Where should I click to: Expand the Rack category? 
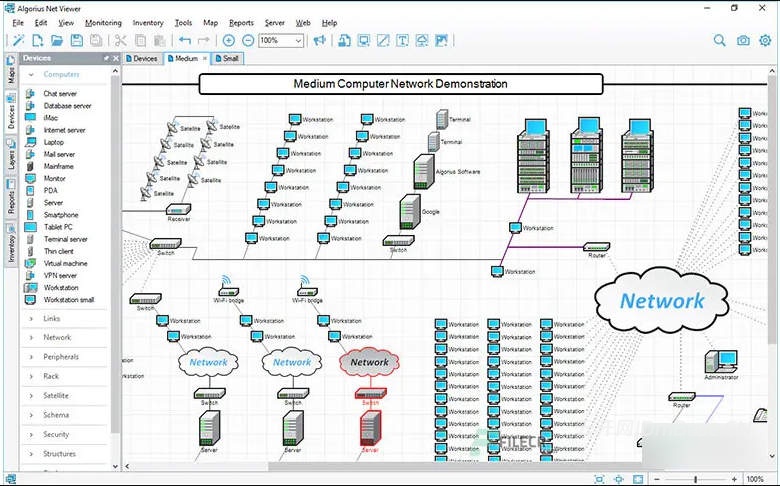(x=31, y=376)
